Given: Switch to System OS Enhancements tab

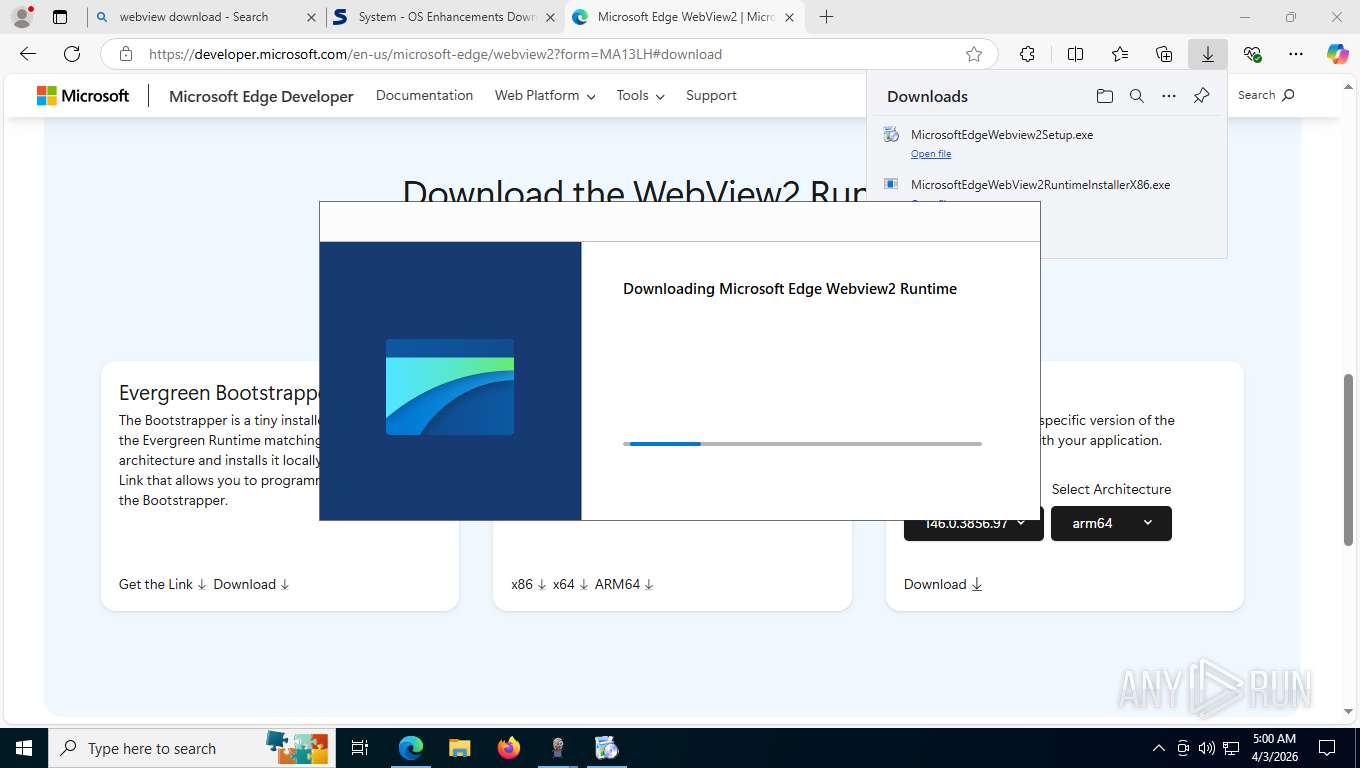Looking at the screenshot, I should point(447,17).
